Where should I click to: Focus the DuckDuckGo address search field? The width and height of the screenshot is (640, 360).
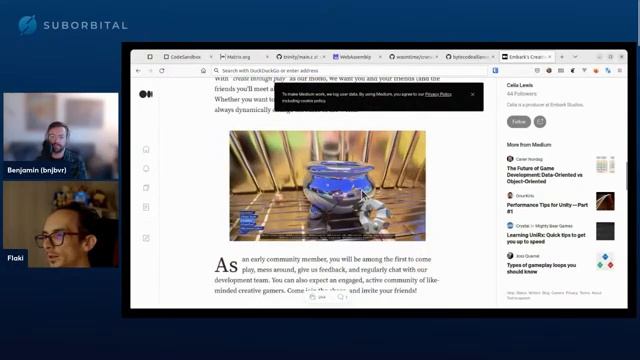tap(351, 71)
